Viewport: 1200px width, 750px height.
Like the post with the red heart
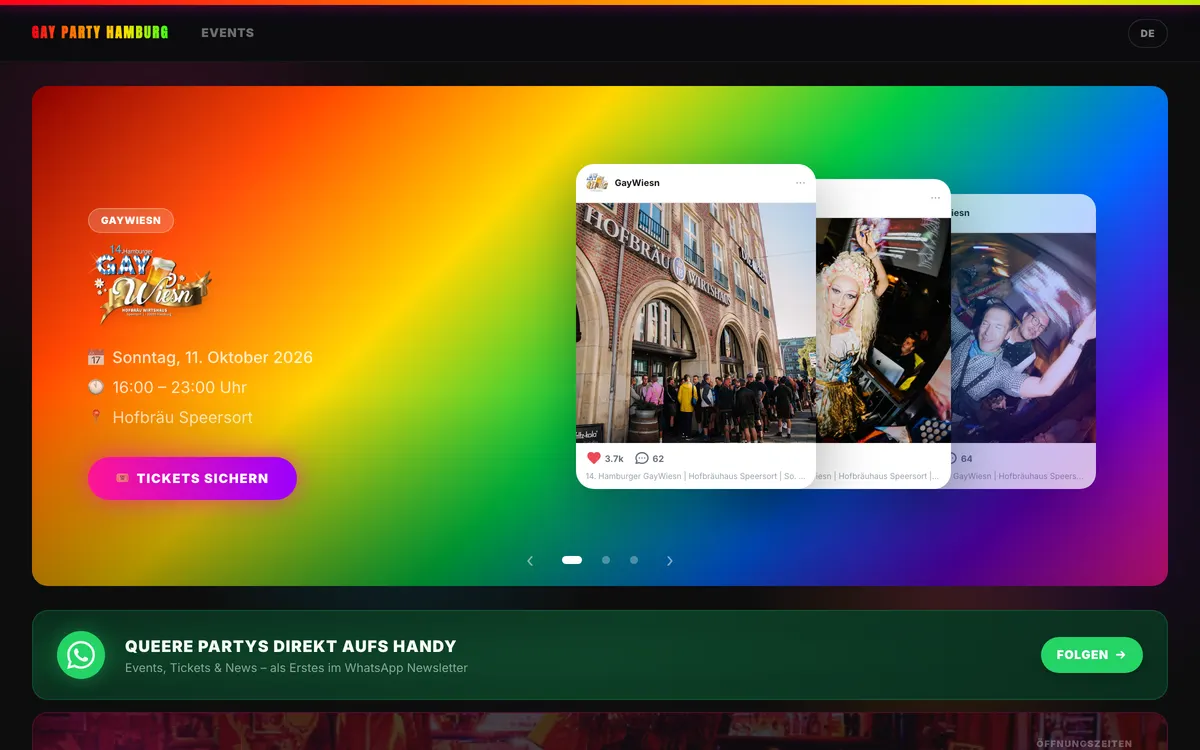(594, 458)
